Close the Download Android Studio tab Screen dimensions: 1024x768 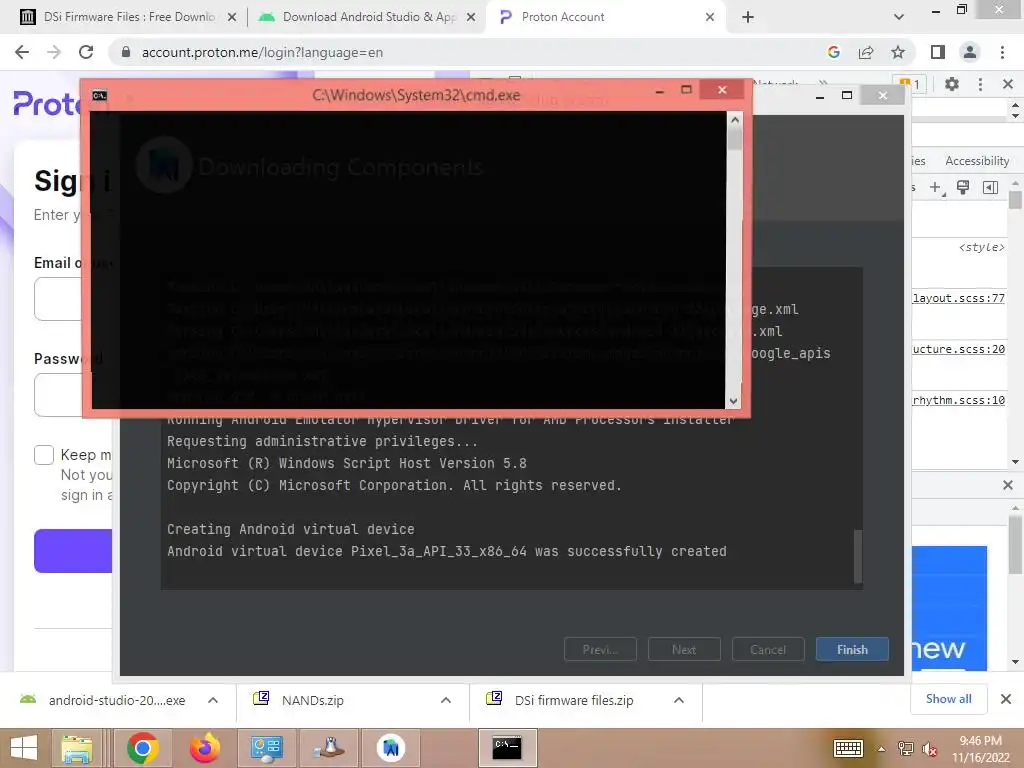[471, 18]
